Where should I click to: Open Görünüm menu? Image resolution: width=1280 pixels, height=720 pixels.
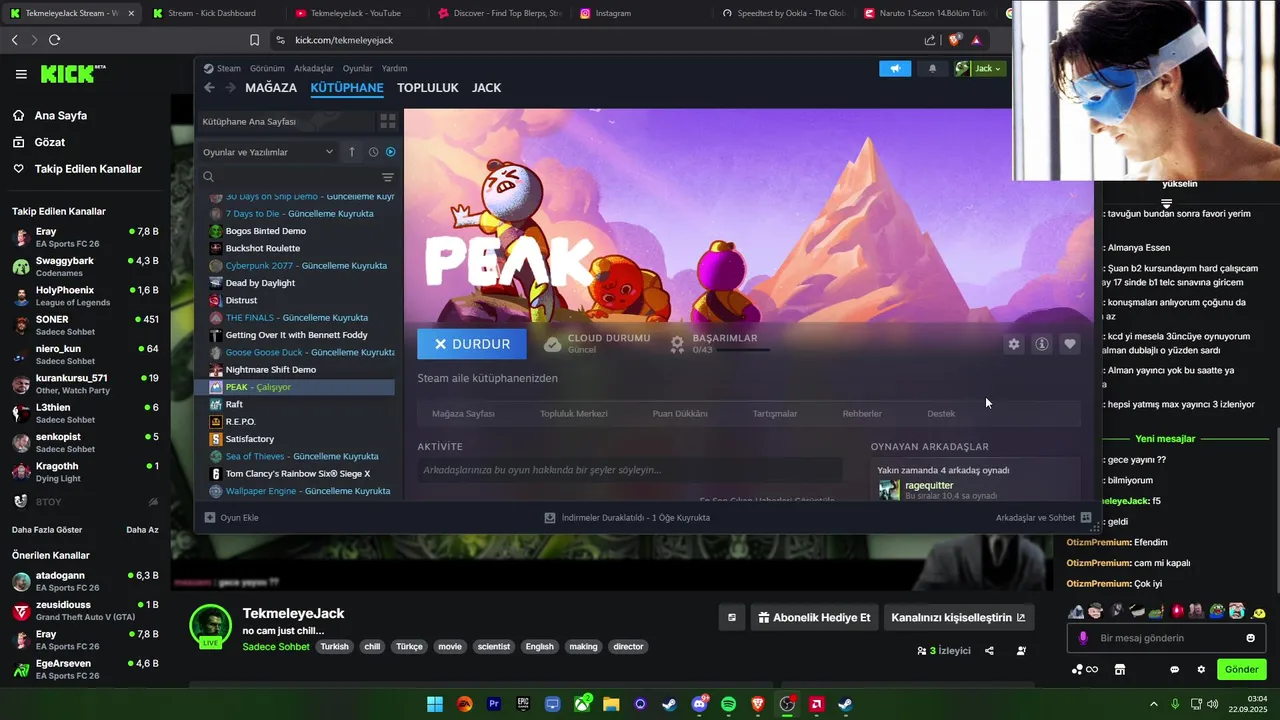point(267,69)
